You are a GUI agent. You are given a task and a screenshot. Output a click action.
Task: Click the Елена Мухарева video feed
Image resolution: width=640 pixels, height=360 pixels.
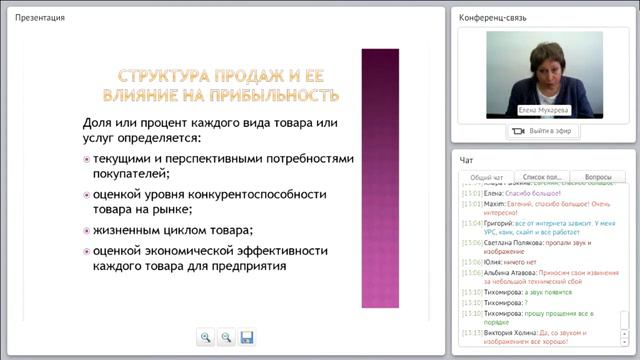pyautogui.click(x=544, y=75)
